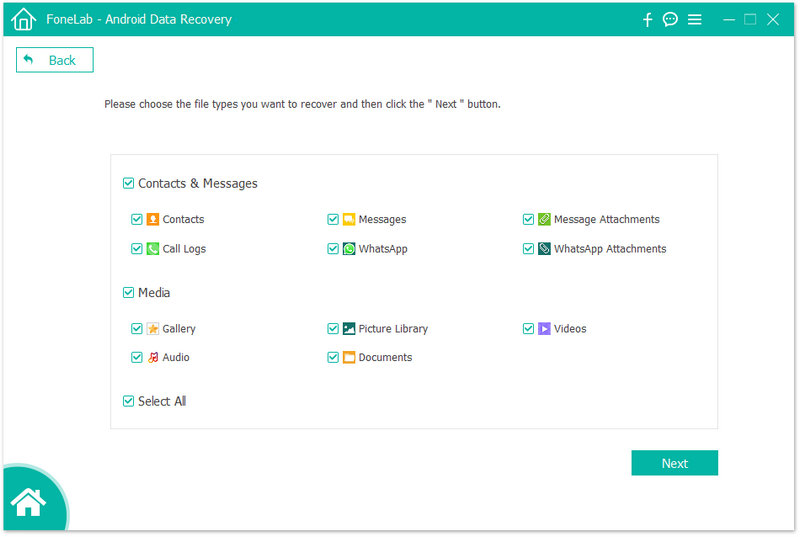
Task: Click the purple Videos icon
Action: pyautogui.click(x=544, y=329)
